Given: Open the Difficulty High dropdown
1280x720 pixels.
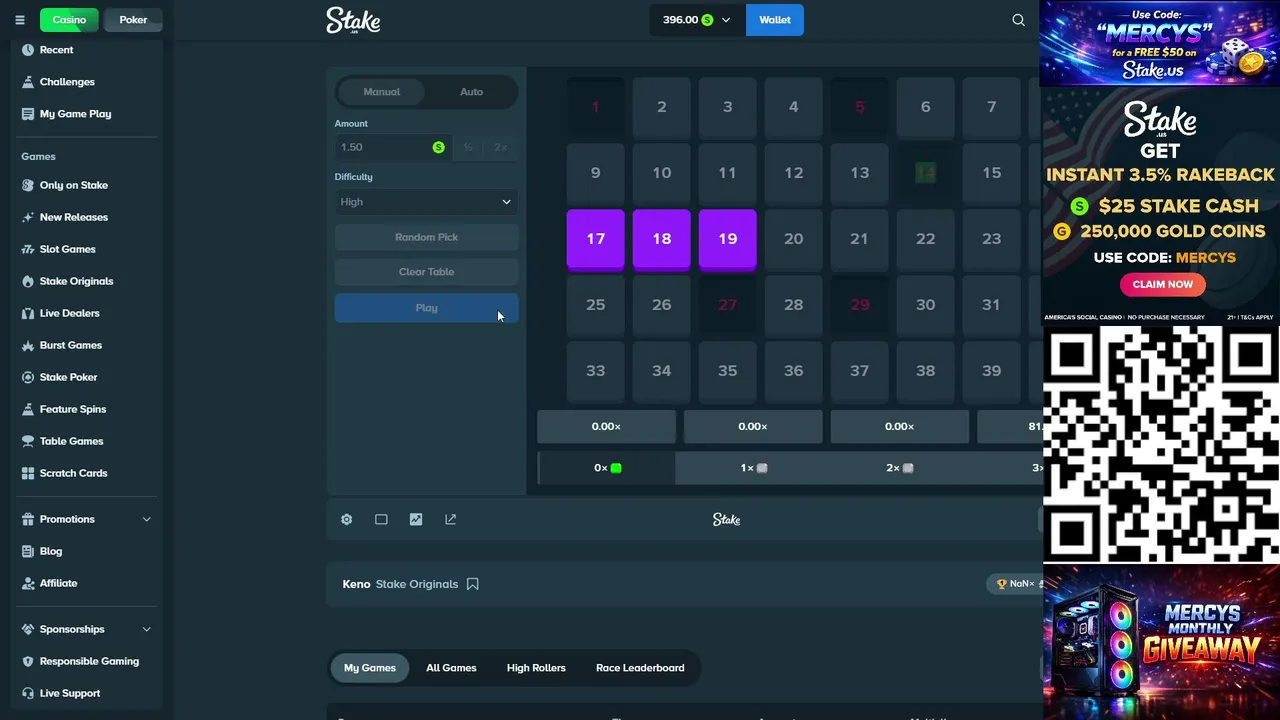Looking at the screenshot, I should 426,202.
